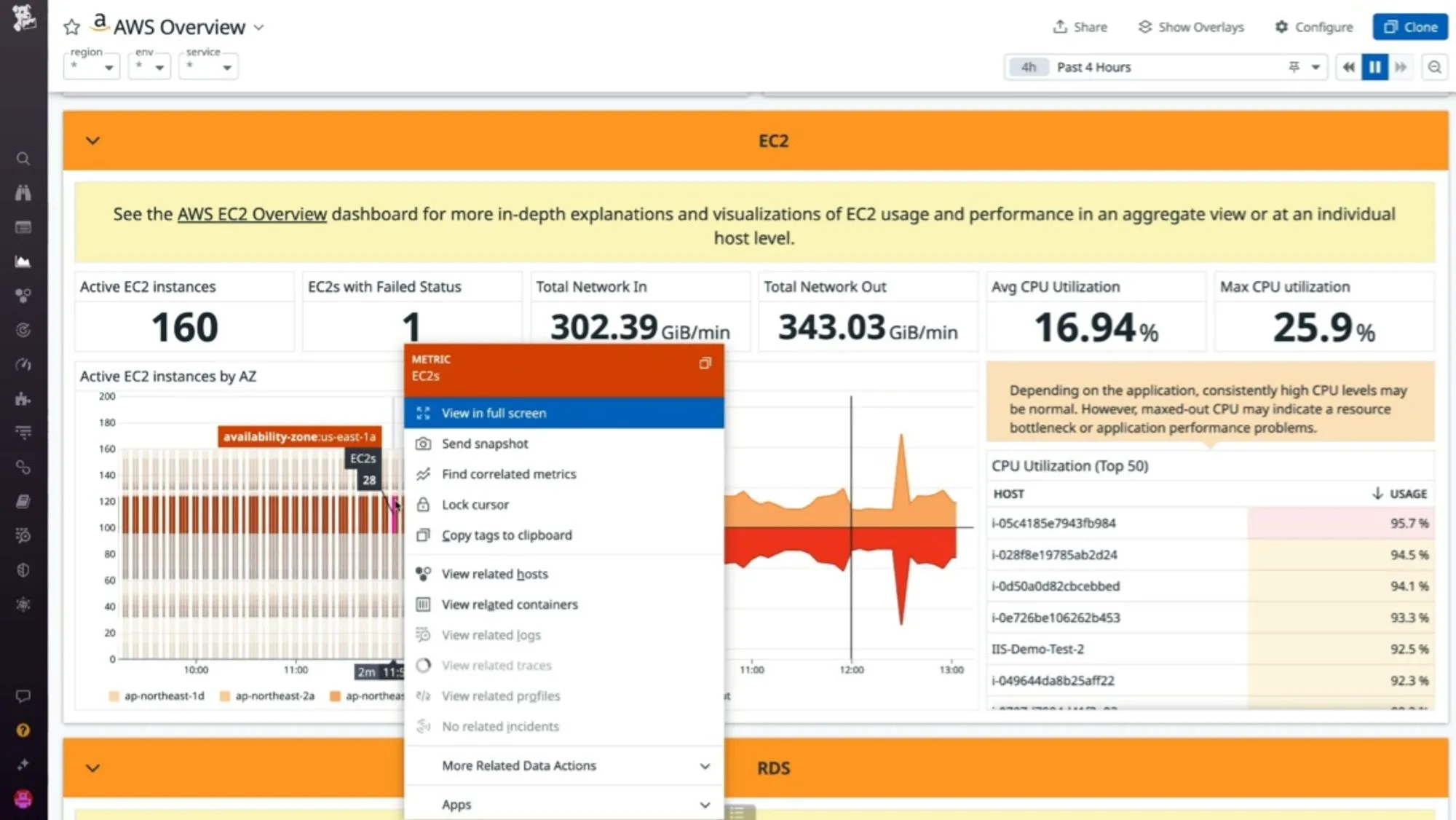This screenshot has width=1456, height=820.
Task: Open the infrastructure icon in sidebar
Action: pos(23,296)
